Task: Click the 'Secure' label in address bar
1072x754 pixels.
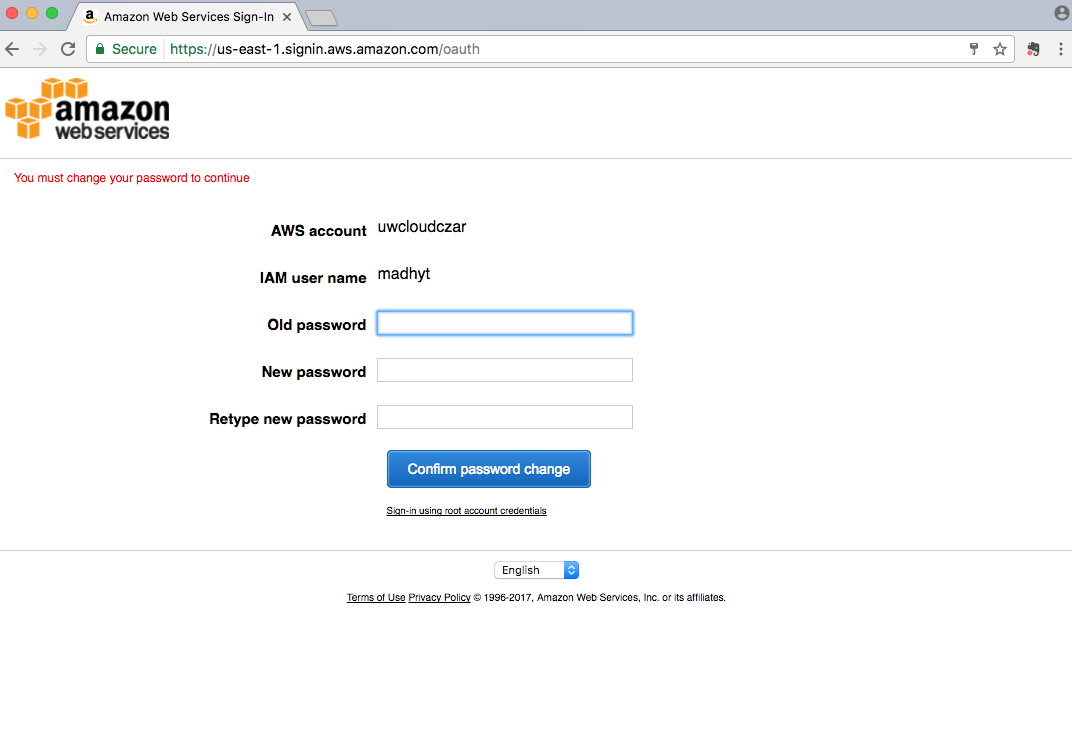Action: coord(134,49)
